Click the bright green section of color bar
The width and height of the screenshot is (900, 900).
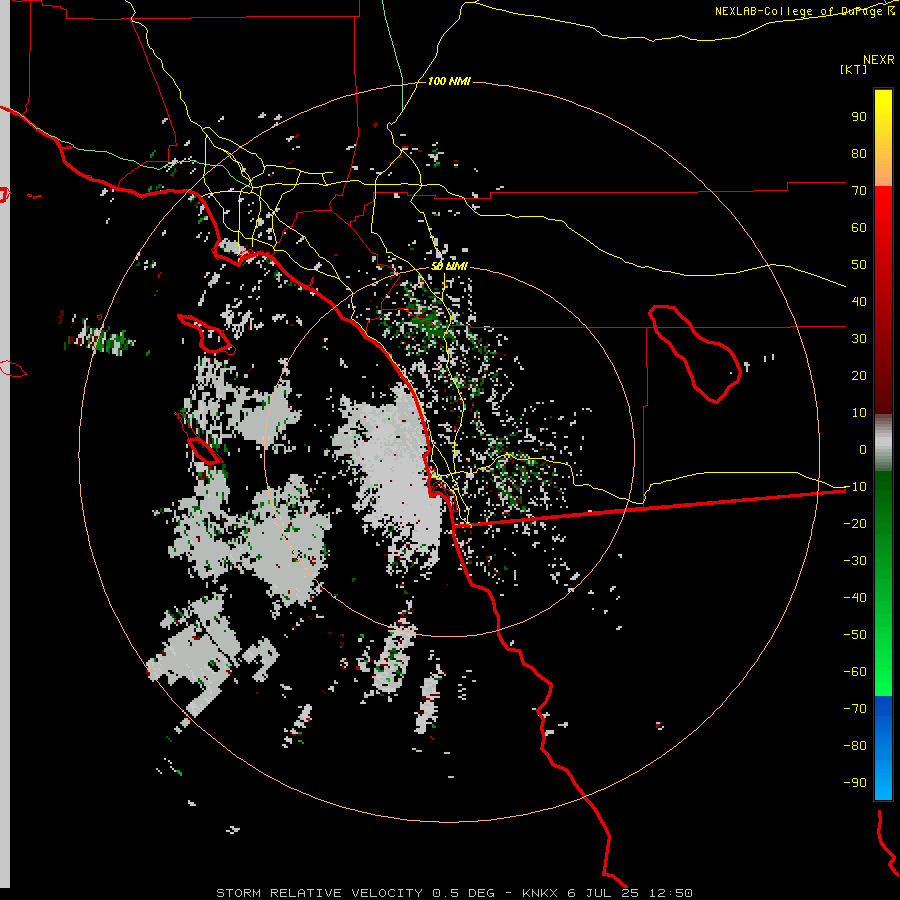(883, 660)
